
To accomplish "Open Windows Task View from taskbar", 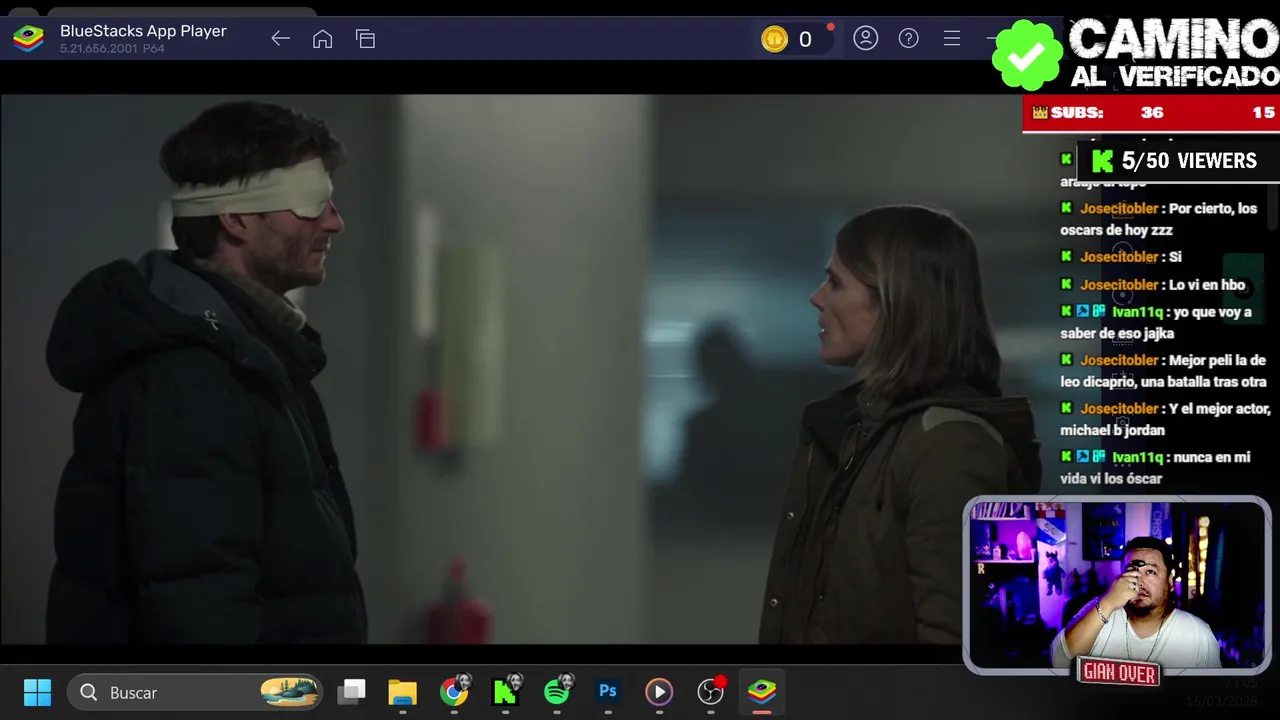I will point(351,692).
